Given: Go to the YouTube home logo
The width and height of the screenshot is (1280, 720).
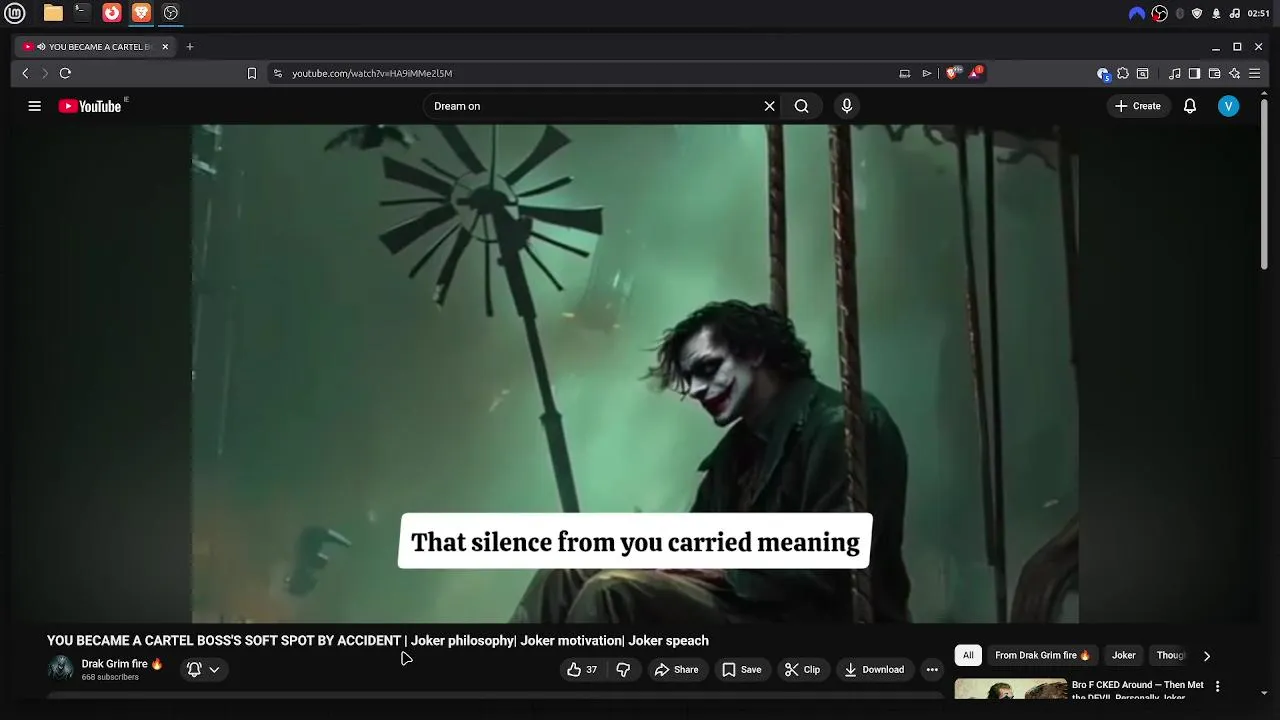Looking at the screenshot, I should coord(90,106).
